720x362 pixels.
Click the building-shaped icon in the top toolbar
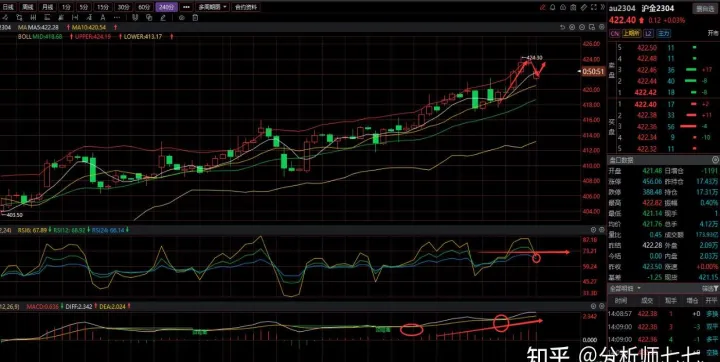pyautogui.click(x=574, y=7)
